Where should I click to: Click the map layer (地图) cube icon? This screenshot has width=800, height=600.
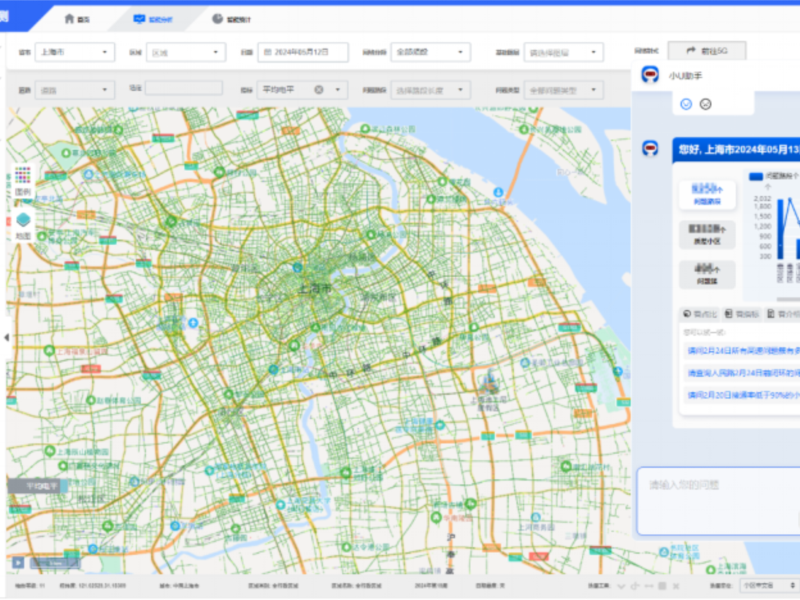coord(23,220)
